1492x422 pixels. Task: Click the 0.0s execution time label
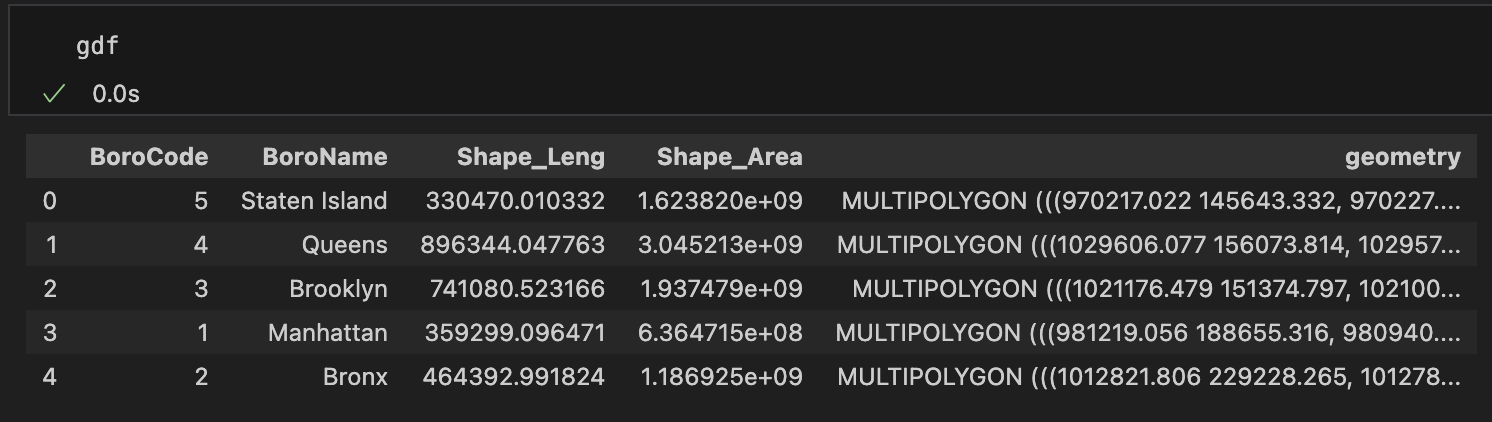(116, 94)
